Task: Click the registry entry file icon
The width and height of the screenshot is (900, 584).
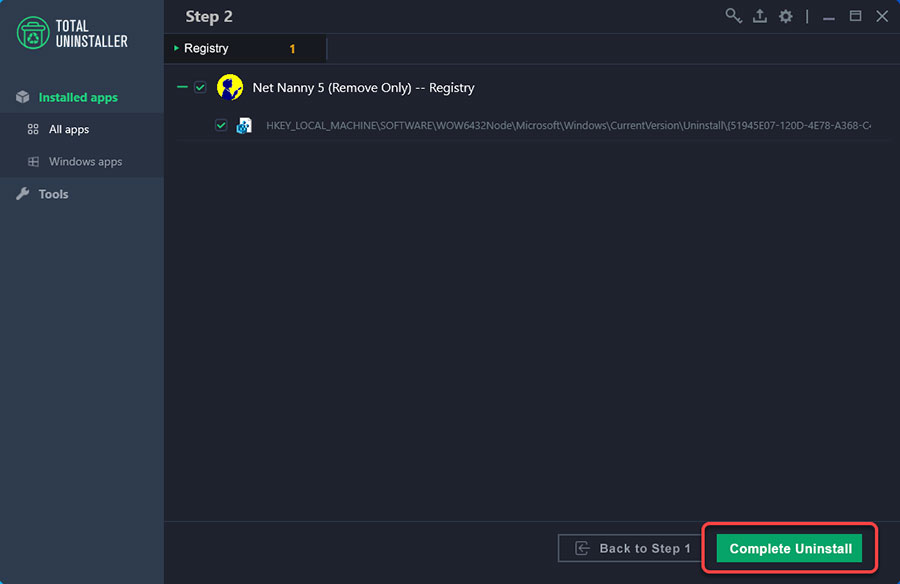Action: [244, 126]
